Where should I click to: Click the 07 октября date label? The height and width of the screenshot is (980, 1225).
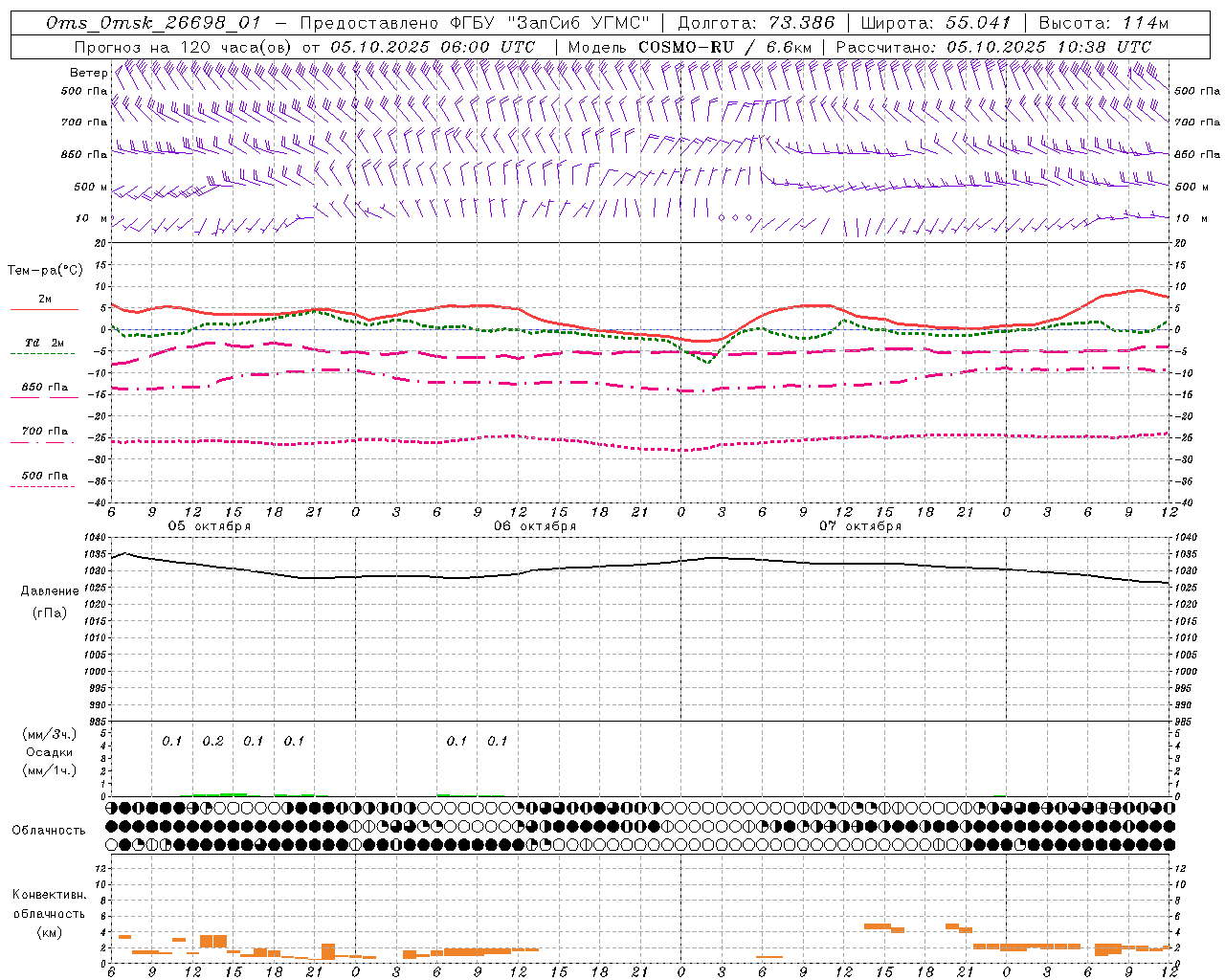(860, 526)
